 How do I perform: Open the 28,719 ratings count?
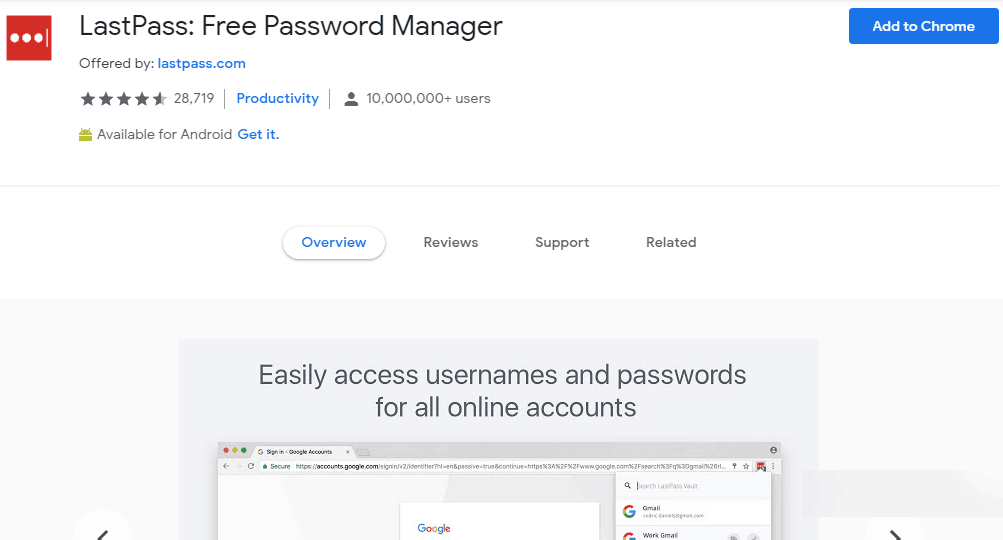coord(194,99)
